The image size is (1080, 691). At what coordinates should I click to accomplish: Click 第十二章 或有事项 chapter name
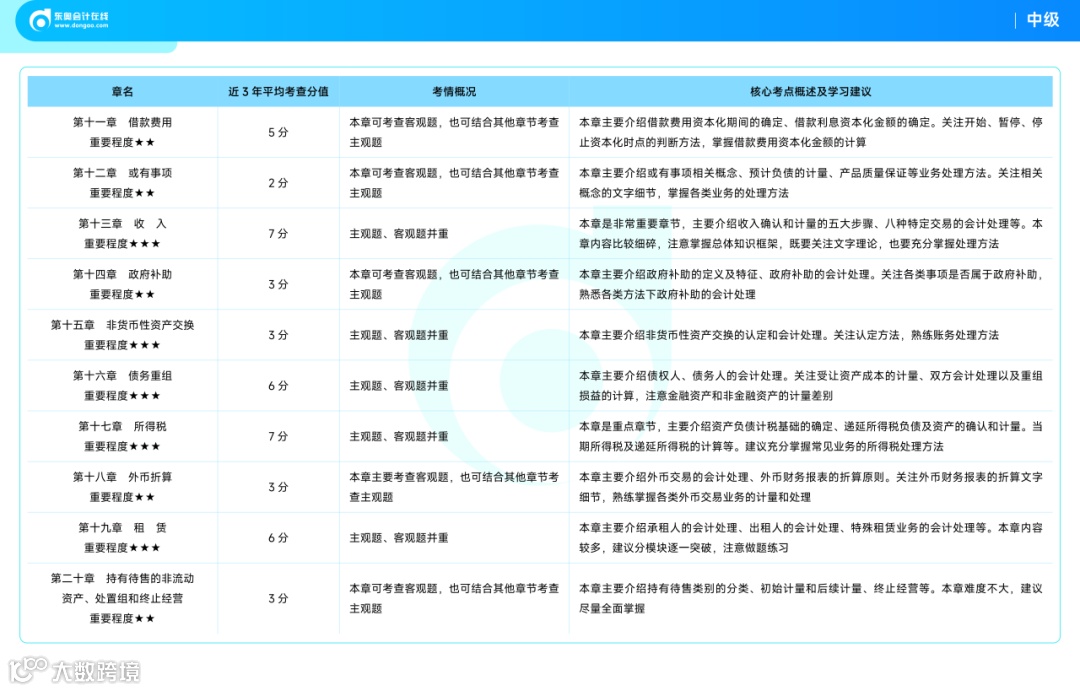pos(123,173)
